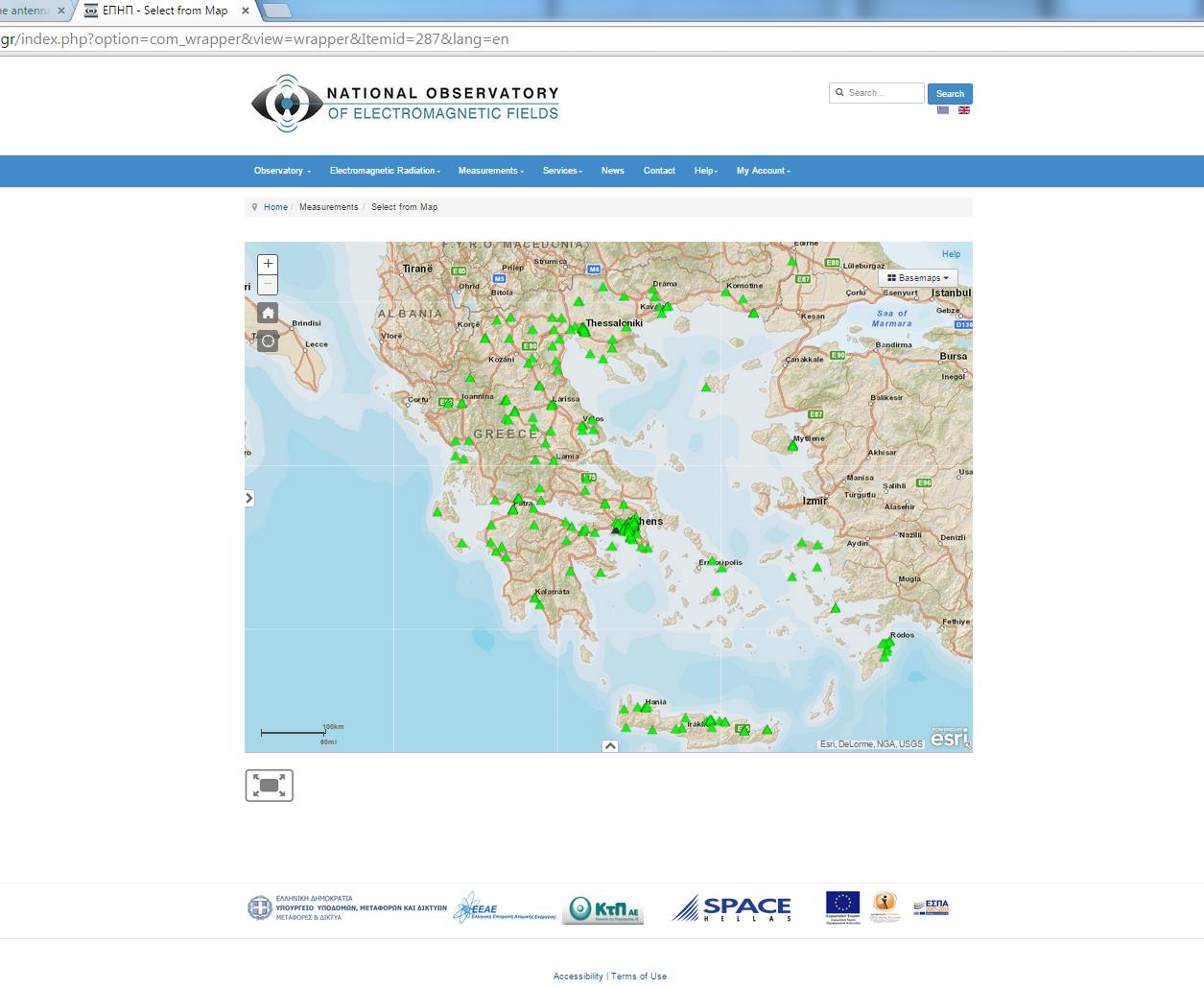Click the Space Hellas logo
This screenshot has height=988, width=1204.
point(732,907)
